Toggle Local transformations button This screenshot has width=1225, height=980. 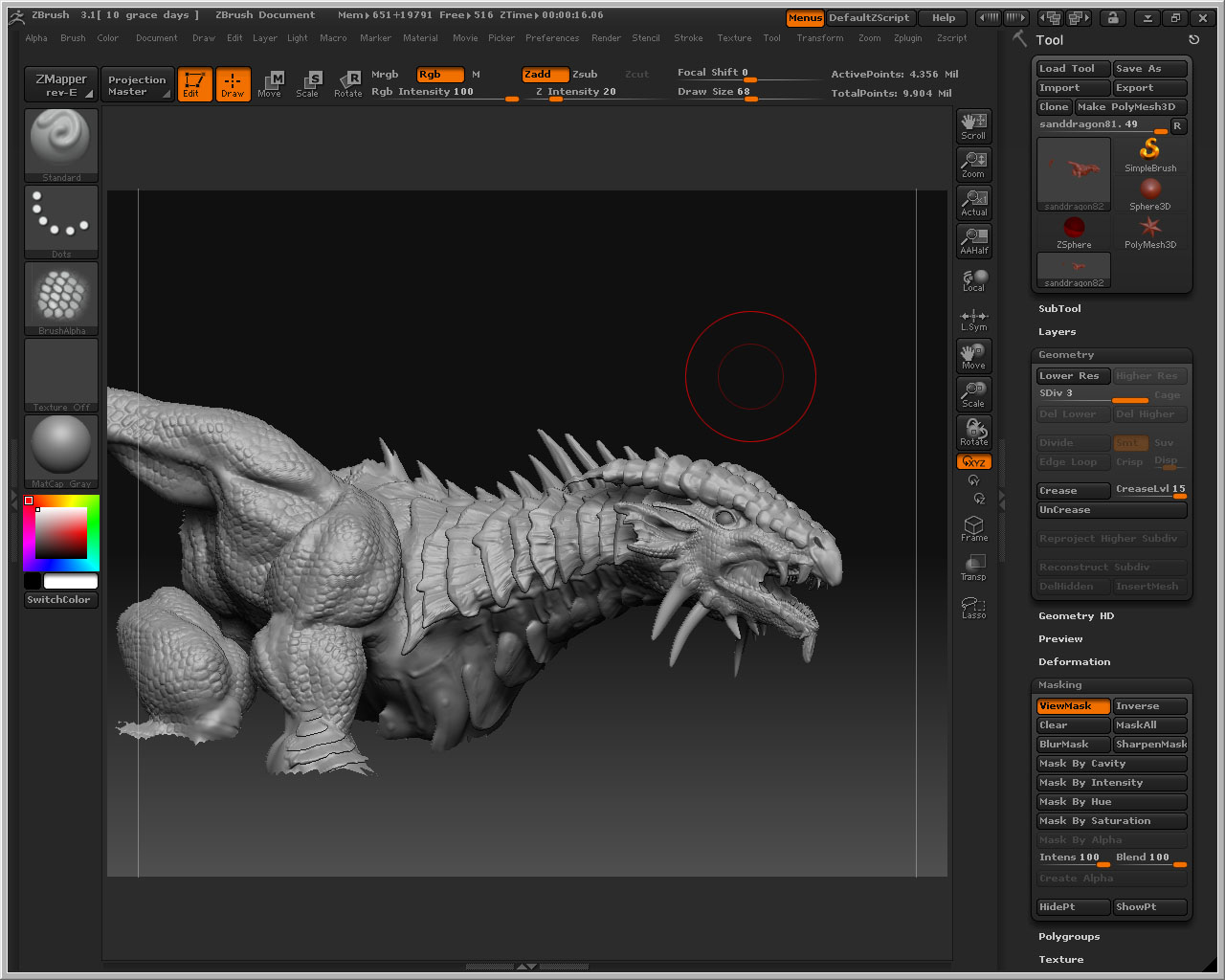coord(973,279)
